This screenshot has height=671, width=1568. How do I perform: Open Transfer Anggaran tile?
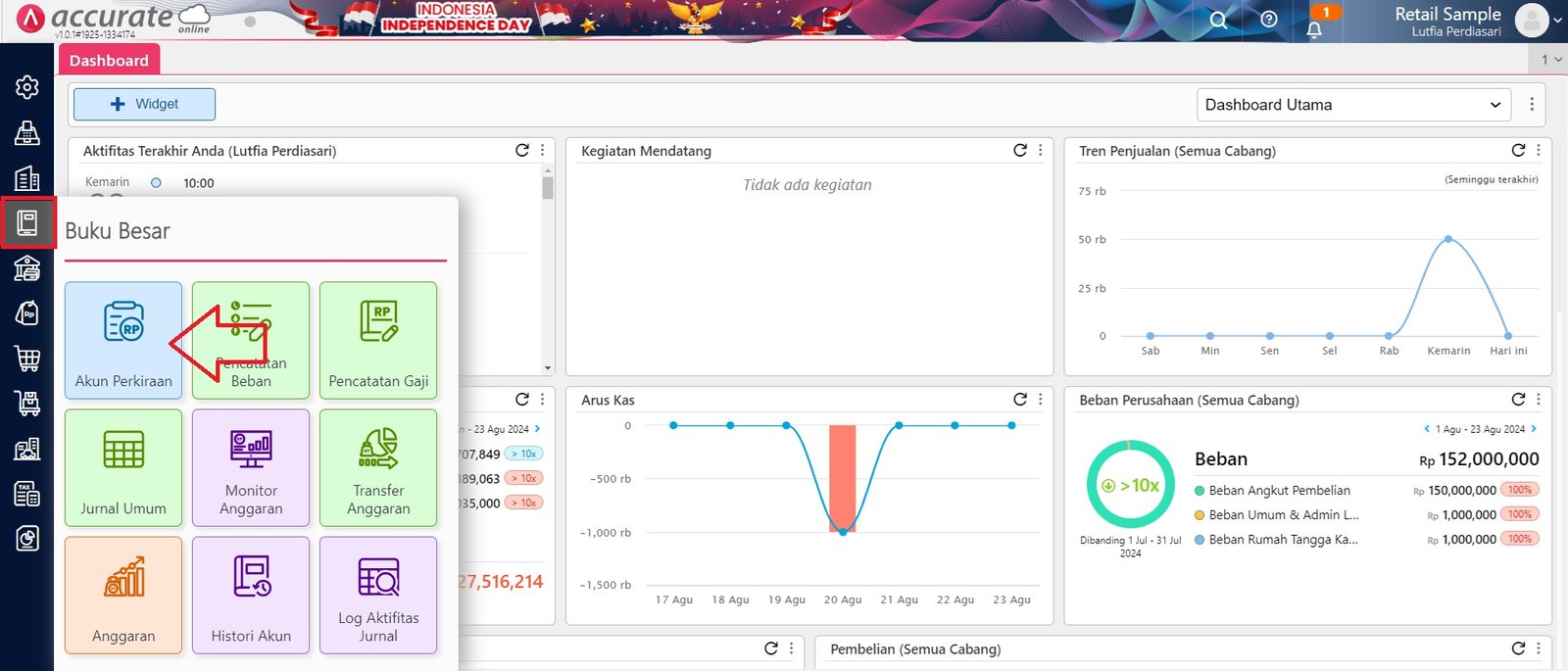pos(378,467)
